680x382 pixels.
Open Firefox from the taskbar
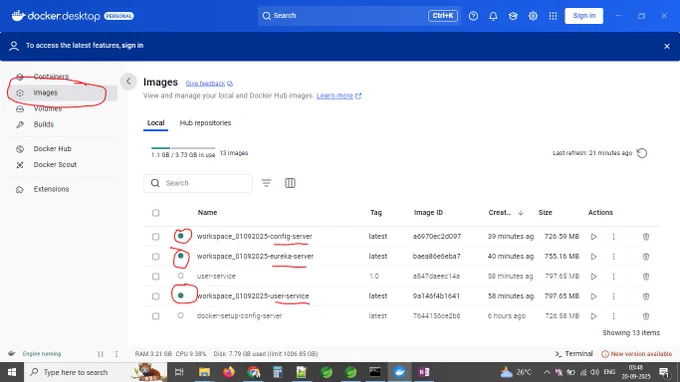tap(229, 372)
